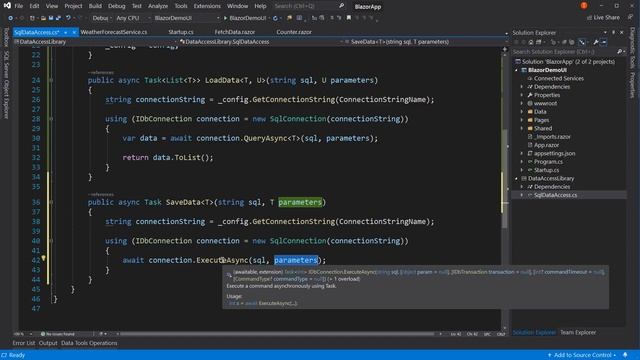The width and height of the screenshot is (640, 360).
Task: Click the Properties wrench icon
Action: click(596, 42)
